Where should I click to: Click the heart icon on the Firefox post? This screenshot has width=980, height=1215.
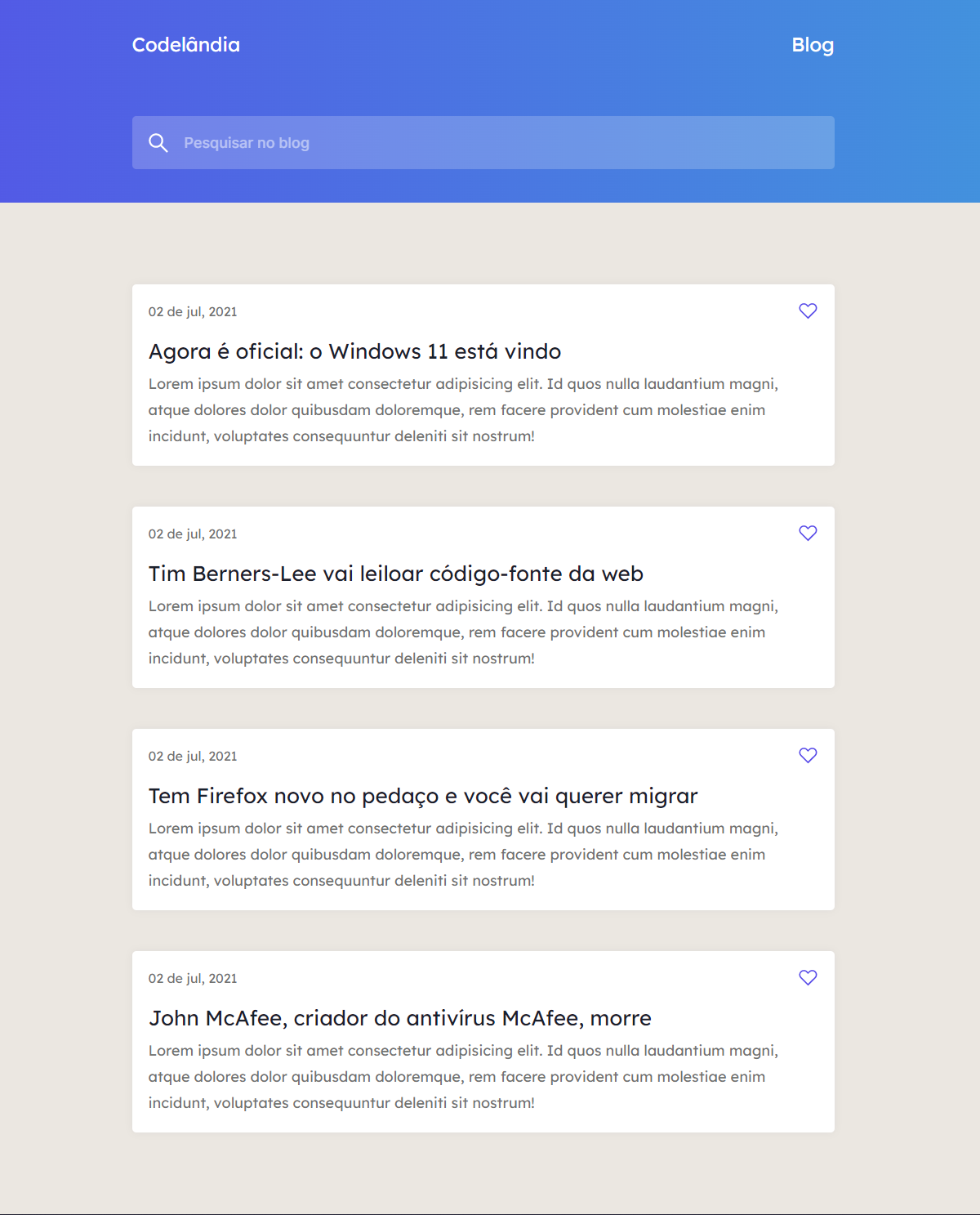[808, 755]
